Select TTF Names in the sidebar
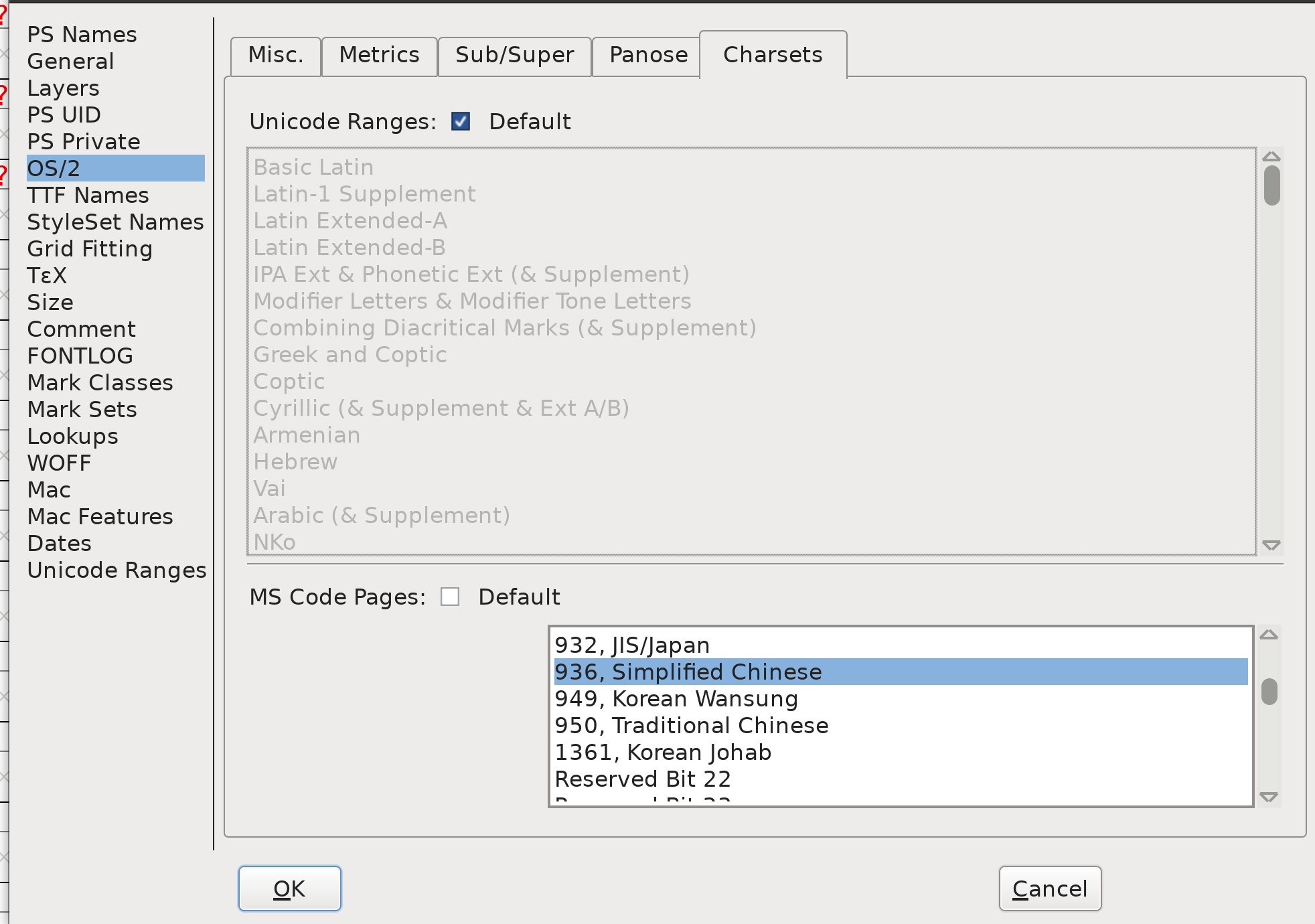1315x924 pixels. [88, 195]
